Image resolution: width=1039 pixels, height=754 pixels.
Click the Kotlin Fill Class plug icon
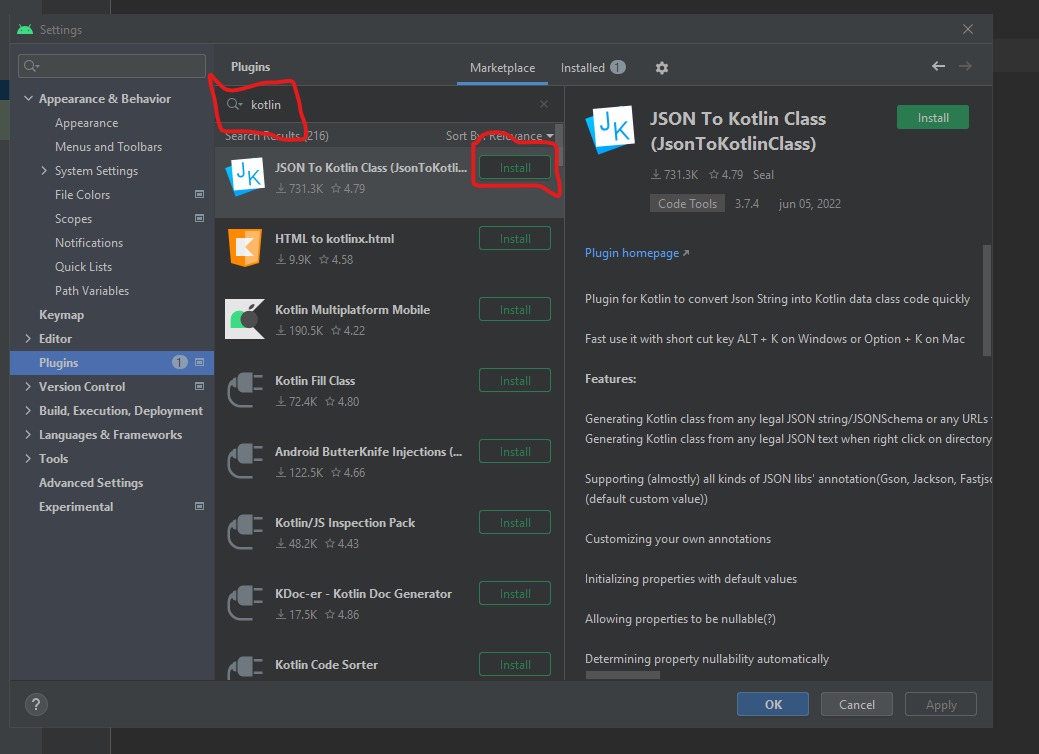pyautogui.click(x=244, y=390)
